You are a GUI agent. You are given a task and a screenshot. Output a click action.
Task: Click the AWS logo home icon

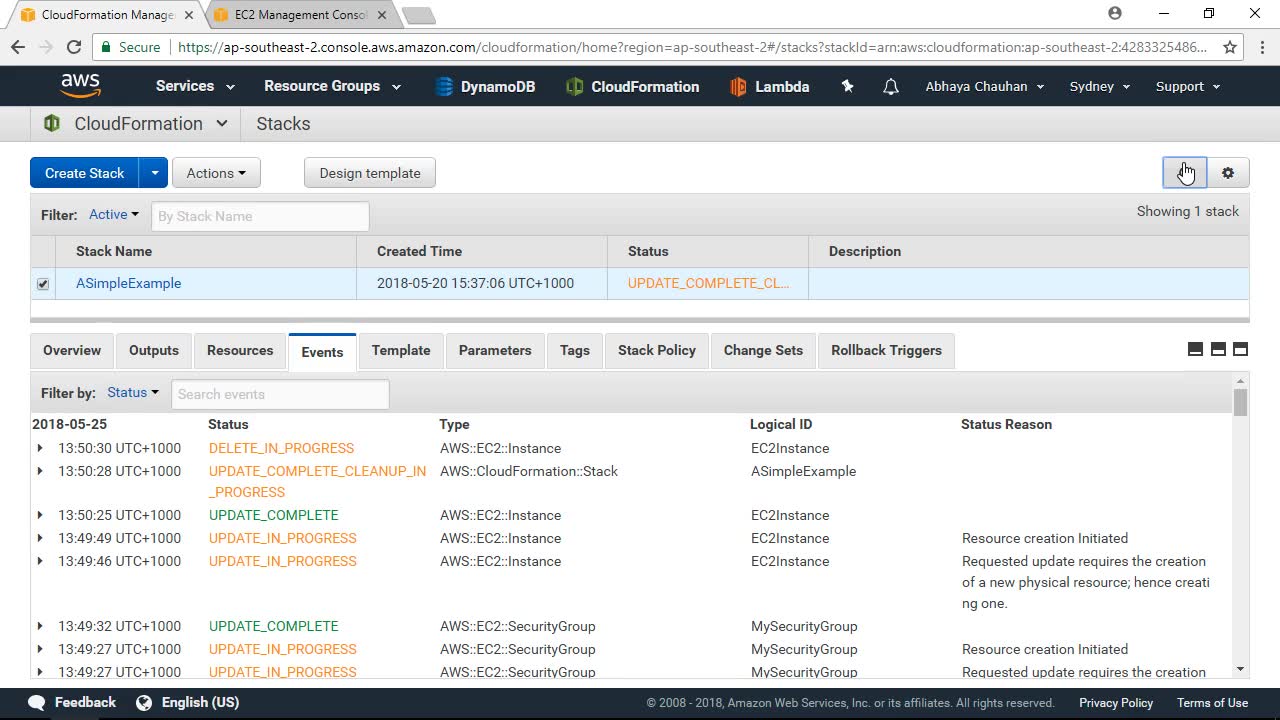point(80,86)
